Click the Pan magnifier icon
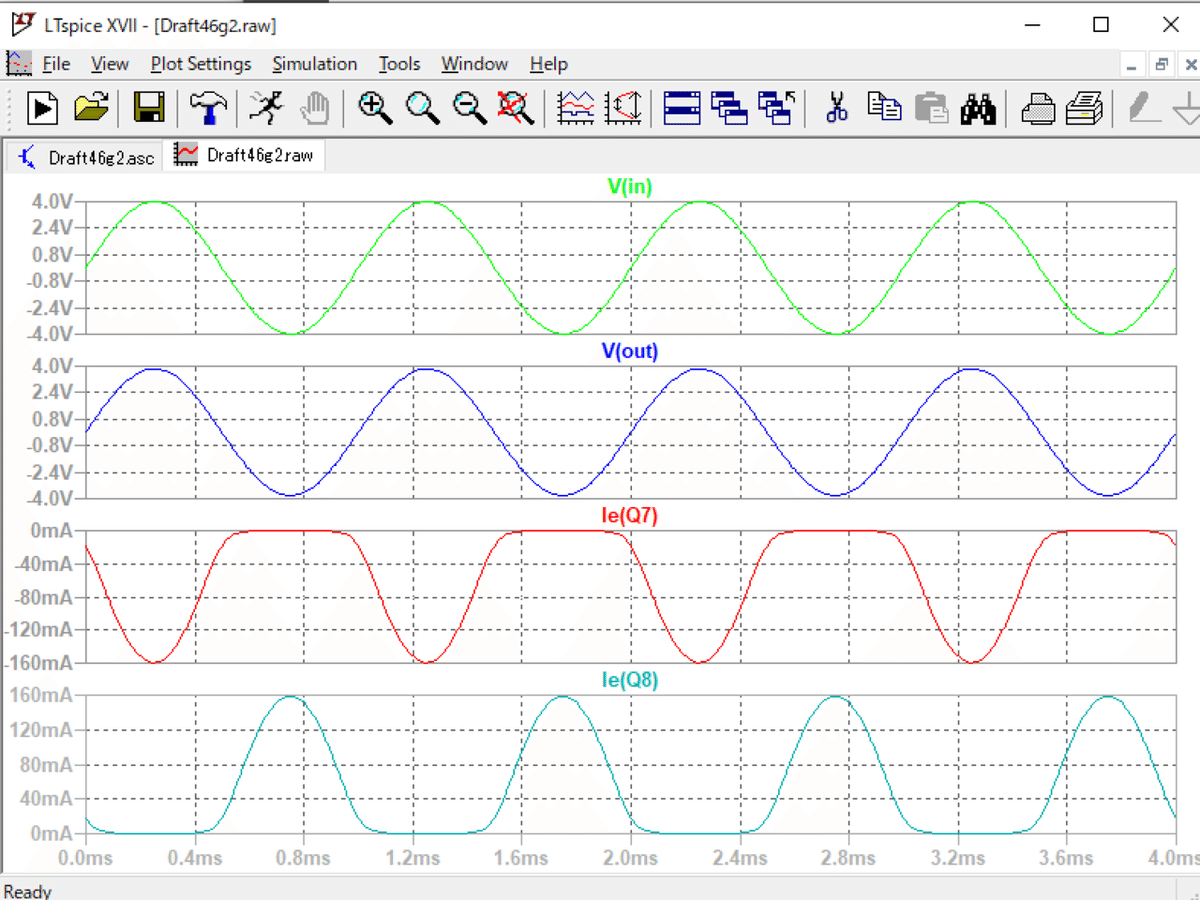 point(422,107)
